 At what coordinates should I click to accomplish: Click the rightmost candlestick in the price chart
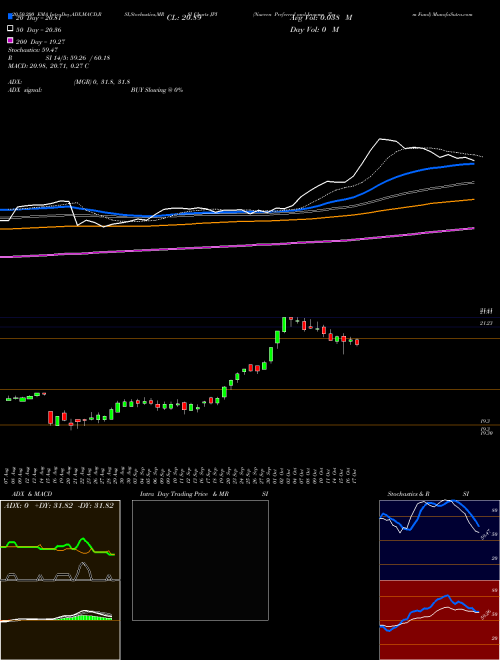(x=357, y=342)
